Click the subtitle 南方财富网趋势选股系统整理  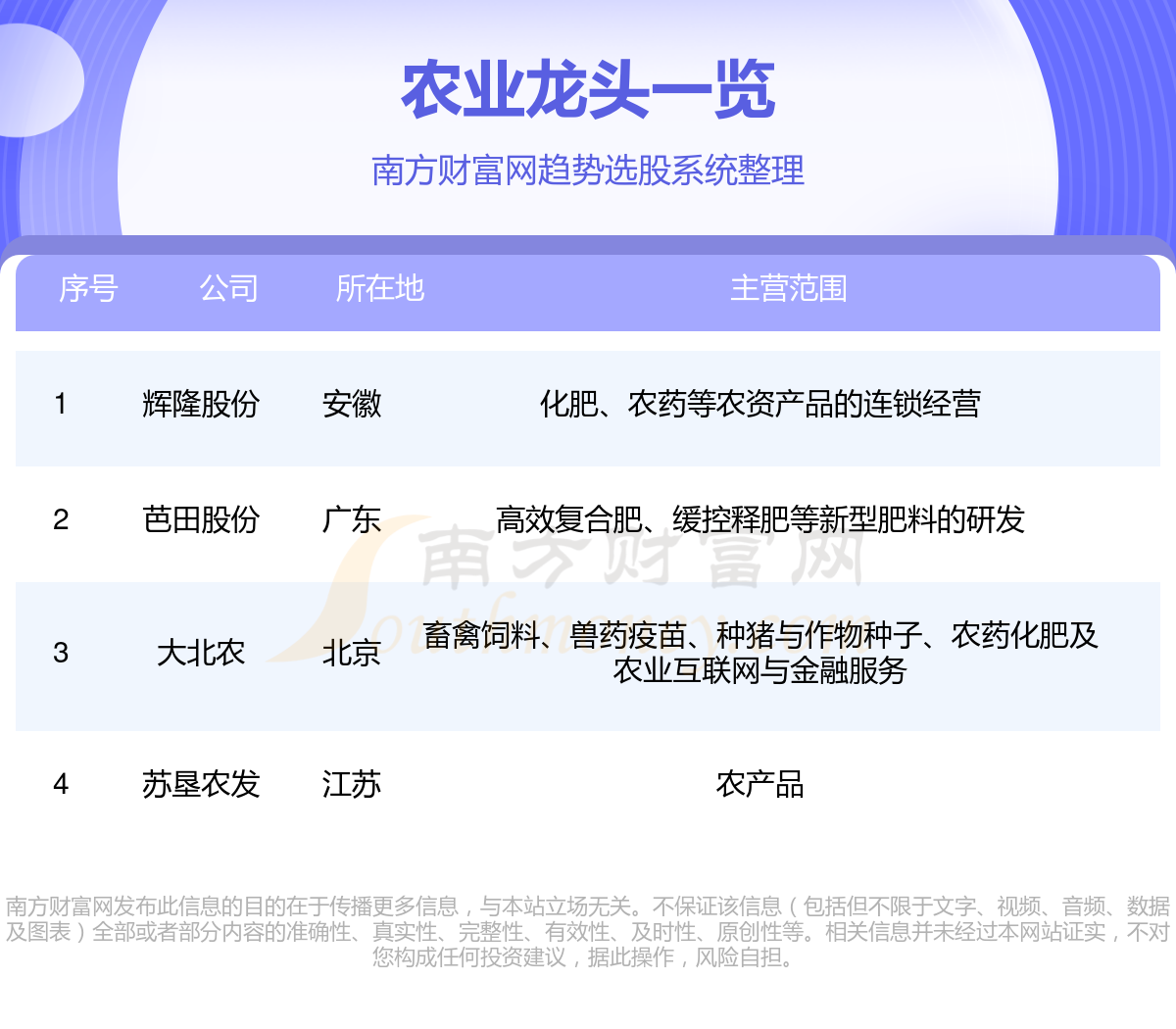[588, 171]
